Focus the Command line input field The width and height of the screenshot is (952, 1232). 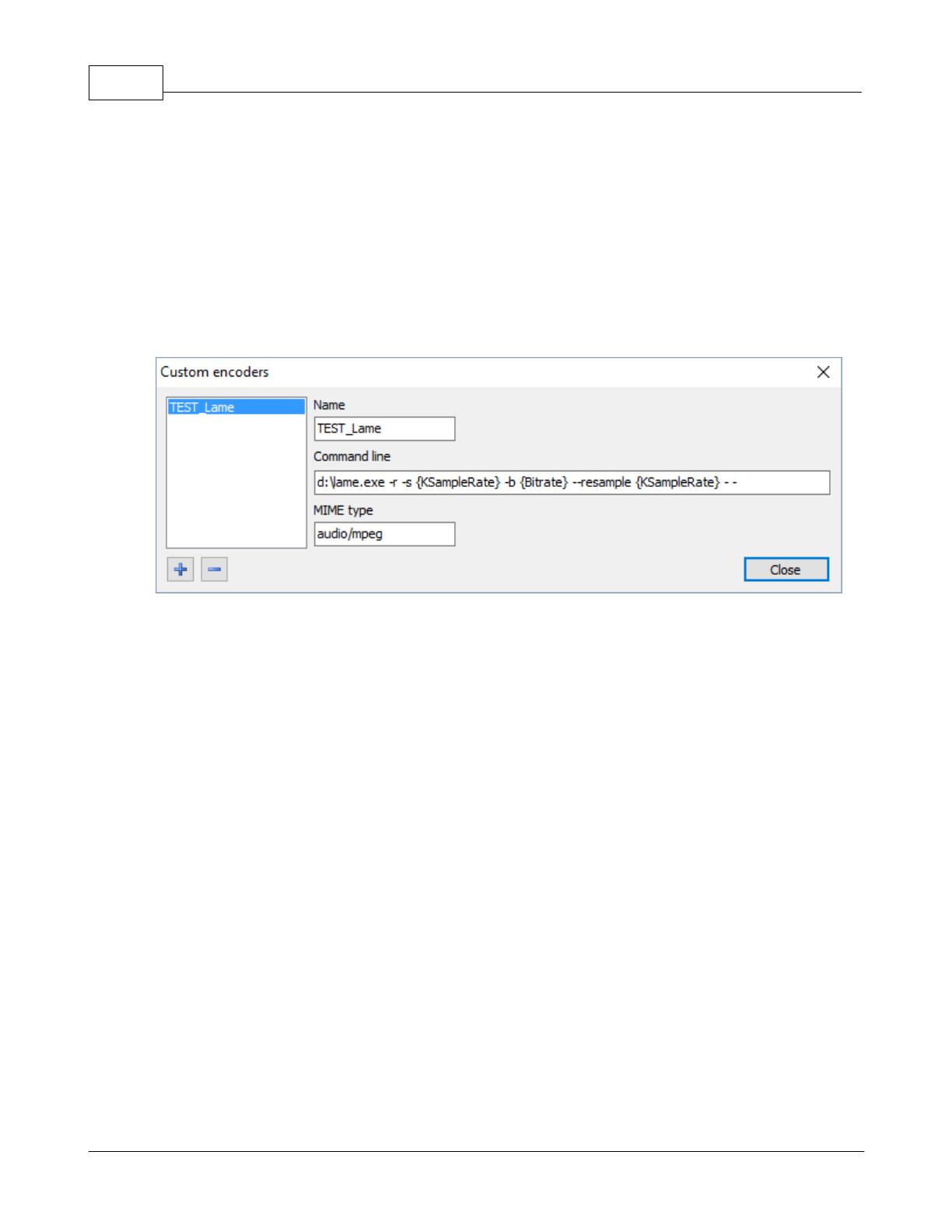pyautogui.click(x=572, y=482)
